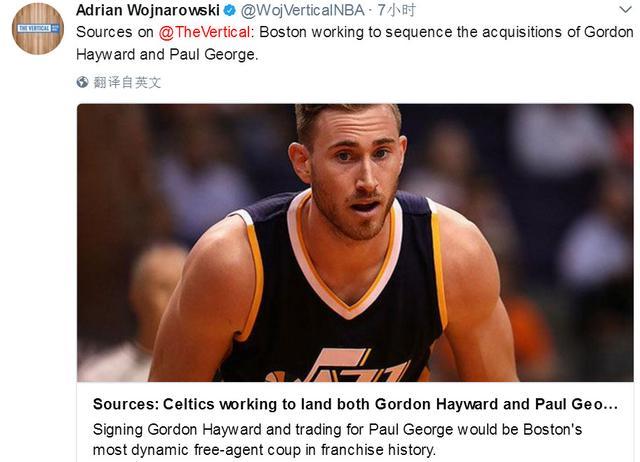Click the THE VERTICAL logo banner in avatar
The image size is (640, 462).
click(39, 28)
